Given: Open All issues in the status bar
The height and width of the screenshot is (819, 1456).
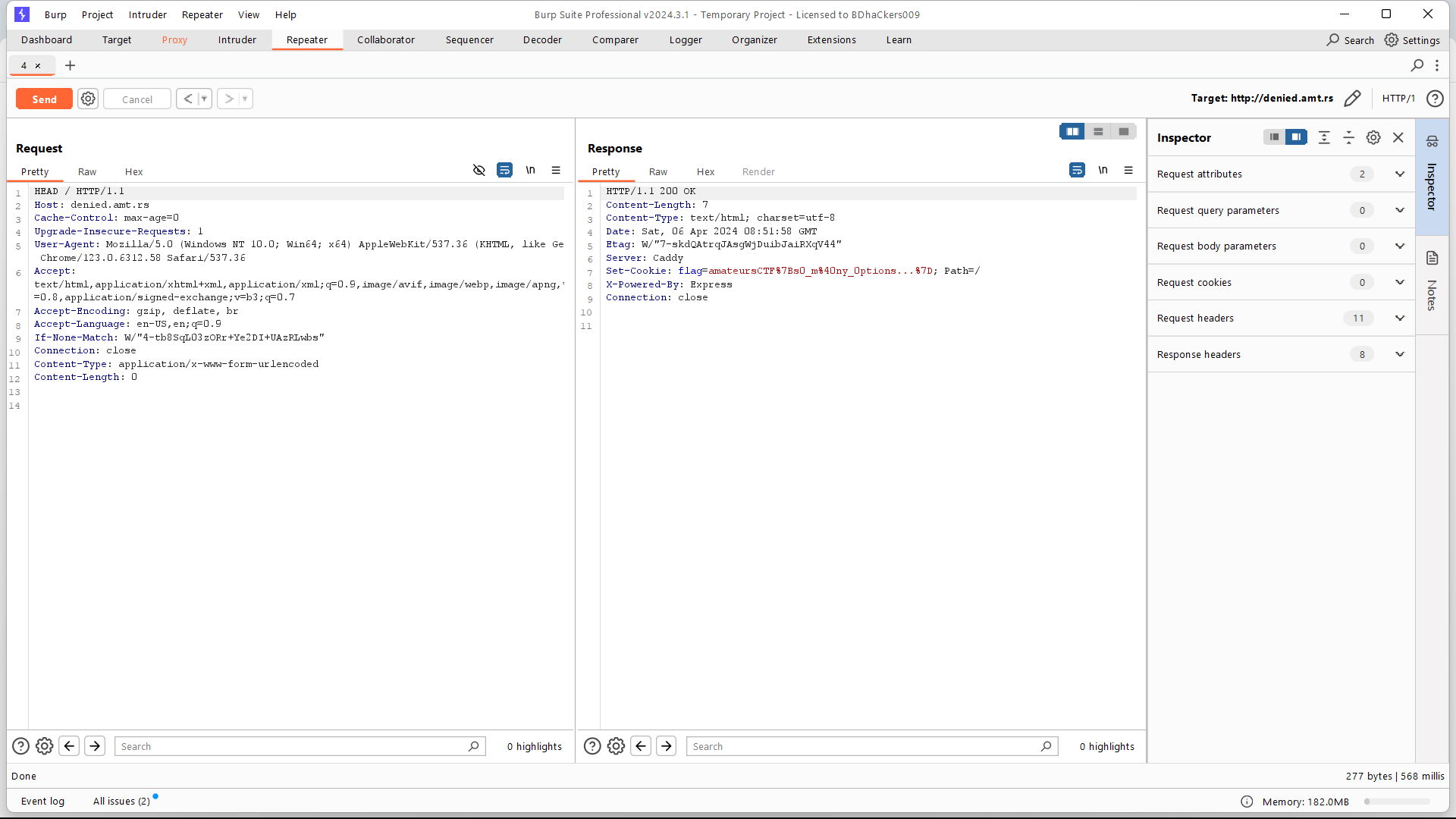Looking at the screenshot, I should pyautogui.click(x=121, y=802).
